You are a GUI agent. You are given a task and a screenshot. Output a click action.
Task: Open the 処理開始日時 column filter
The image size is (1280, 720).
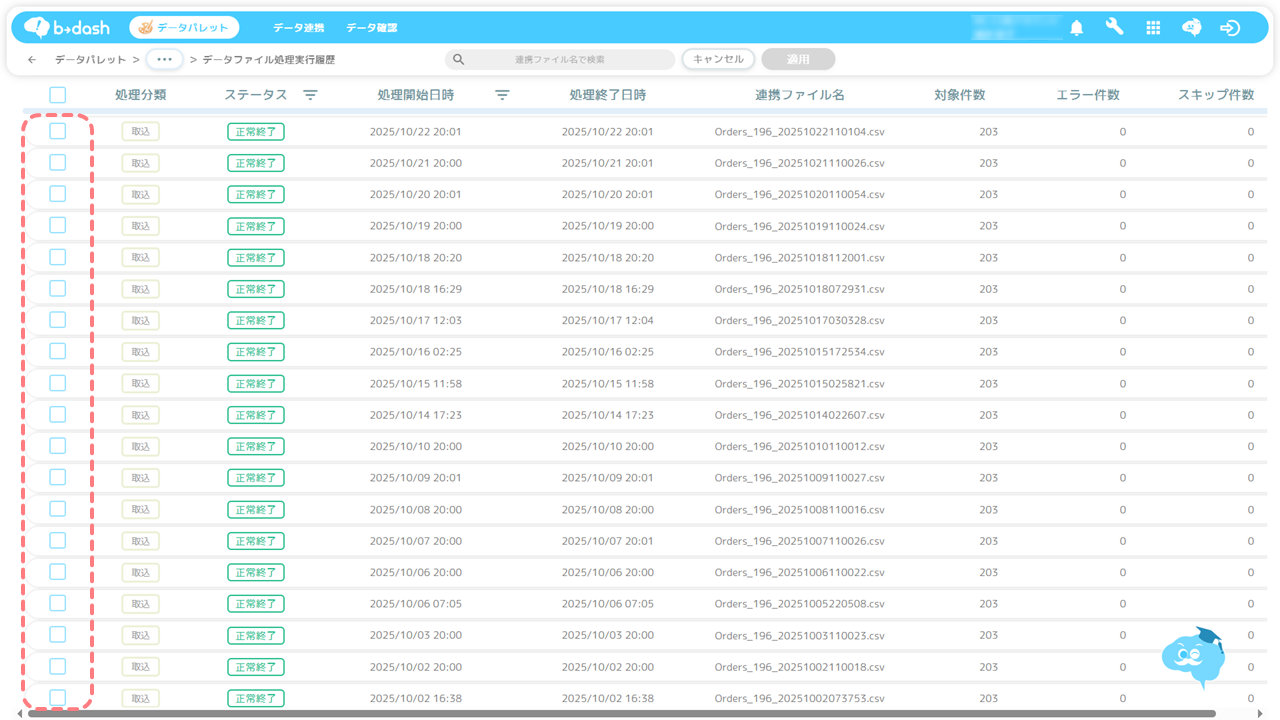point(502,95)
